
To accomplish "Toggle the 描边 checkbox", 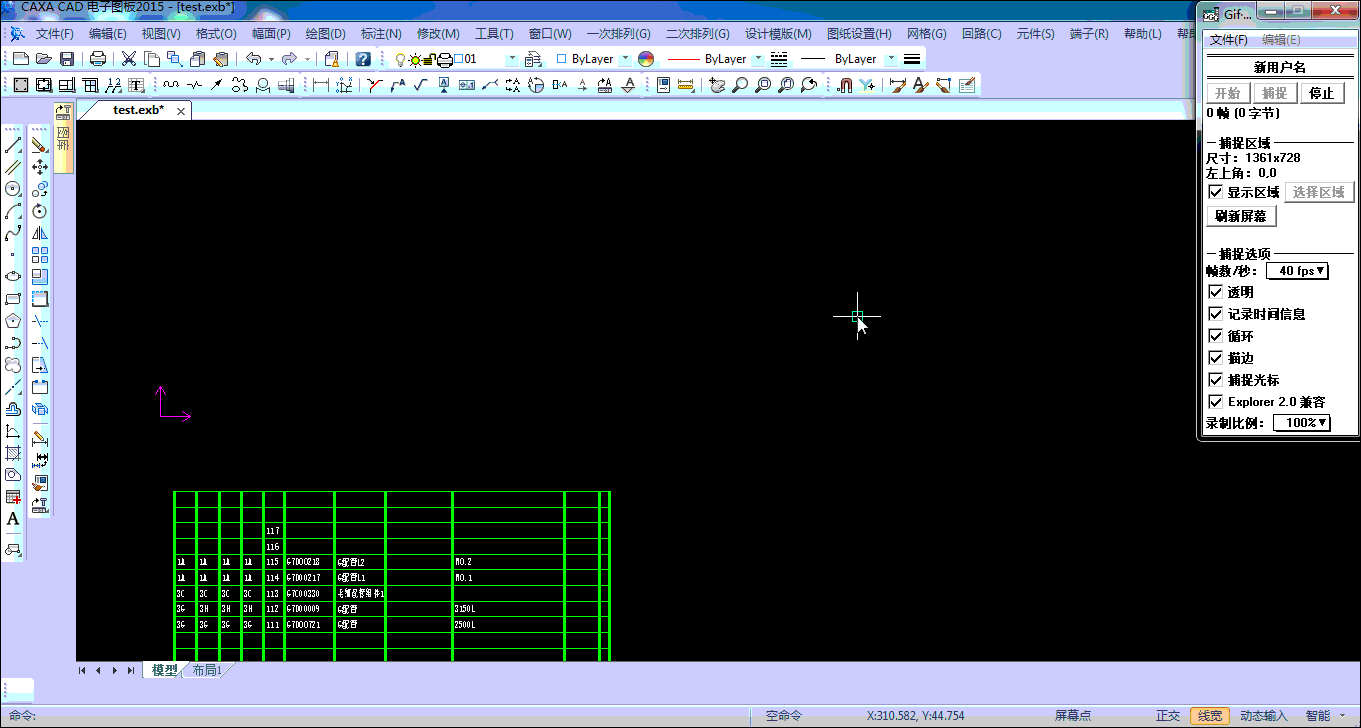I will pos(1216,358).
